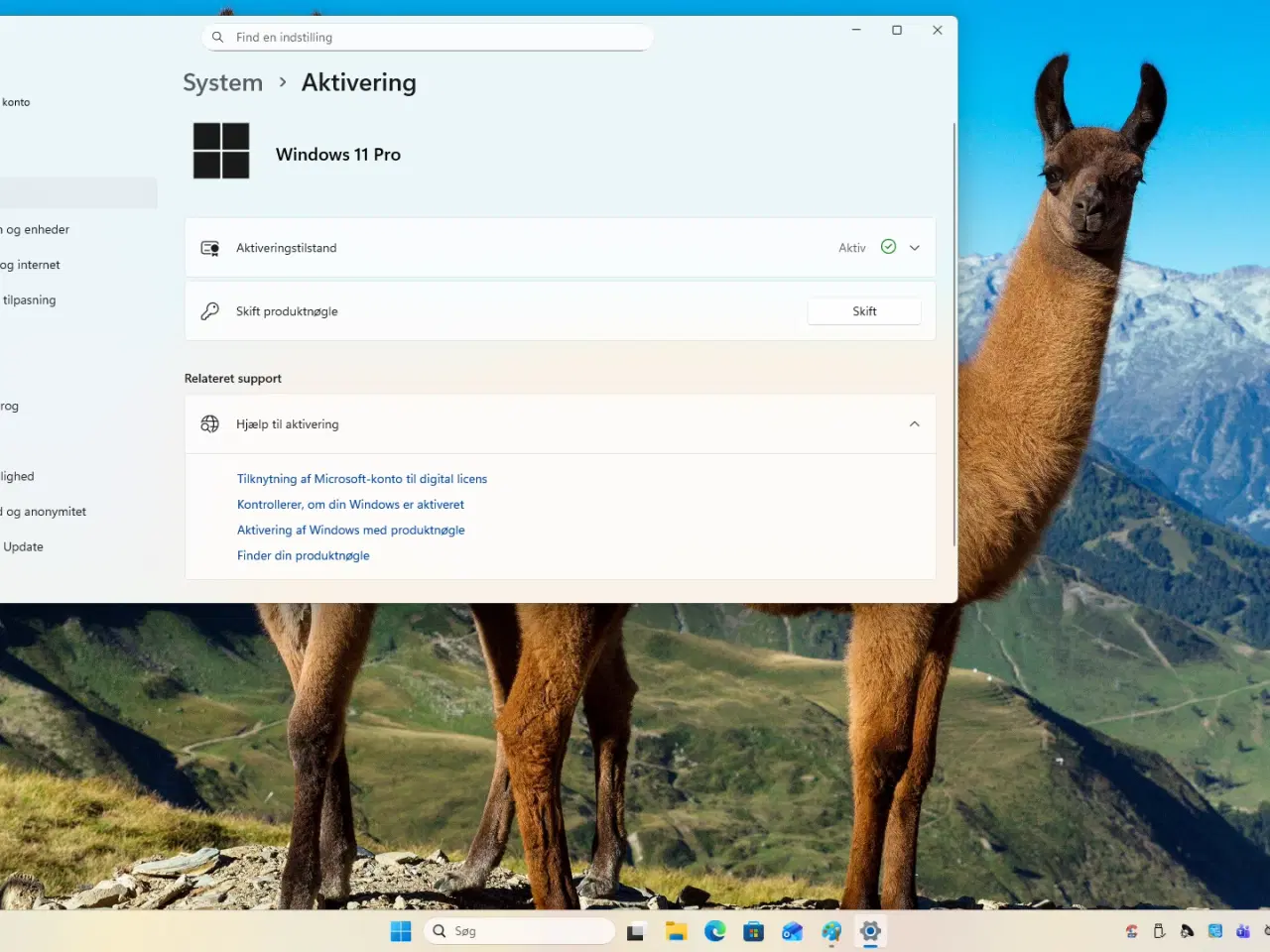Open Microsoft Store from the taskbar
Screen dimensions: 1270x952
[754, 931]
